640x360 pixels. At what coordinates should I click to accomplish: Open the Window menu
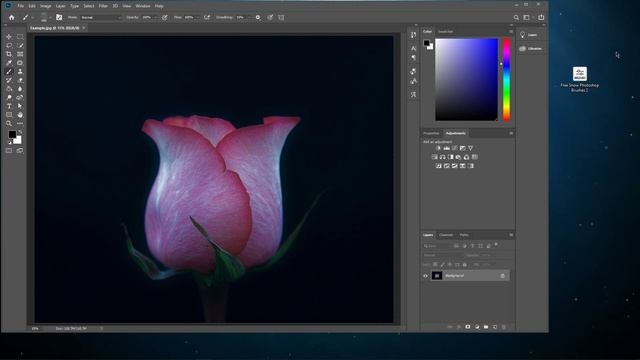(x=143, y=6)
